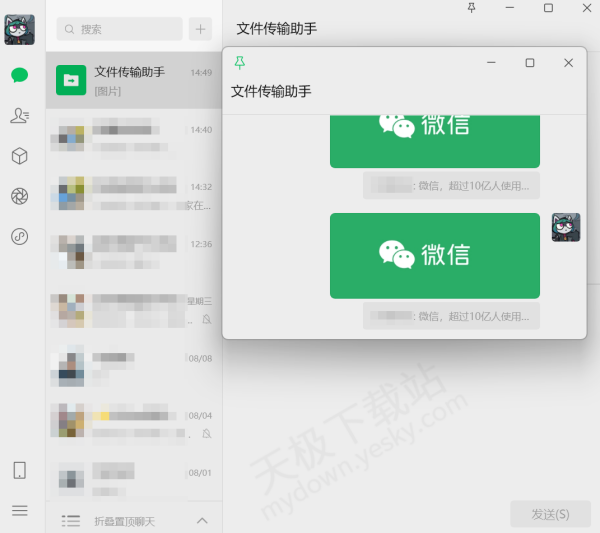Open the Chats tab in sidebar
Viewport: 600px width, 533px height.
tap(20, 75)
